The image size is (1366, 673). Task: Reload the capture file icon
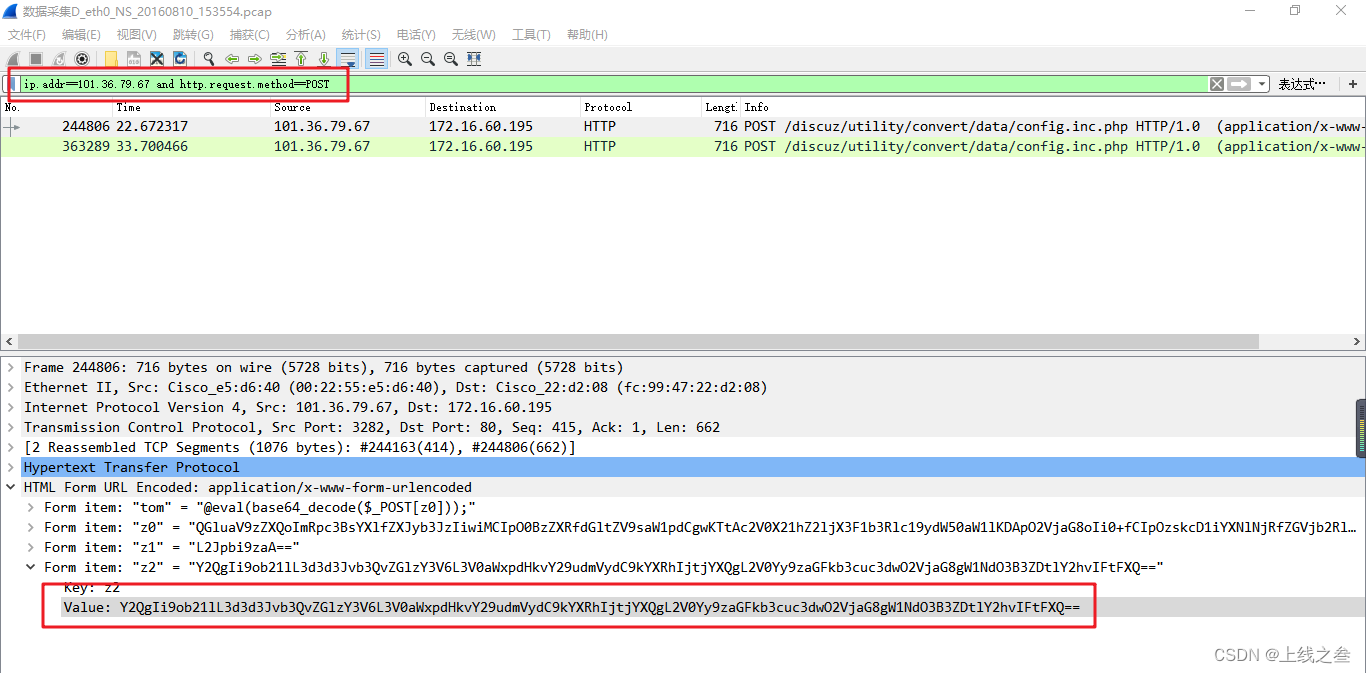pos(180,59)
